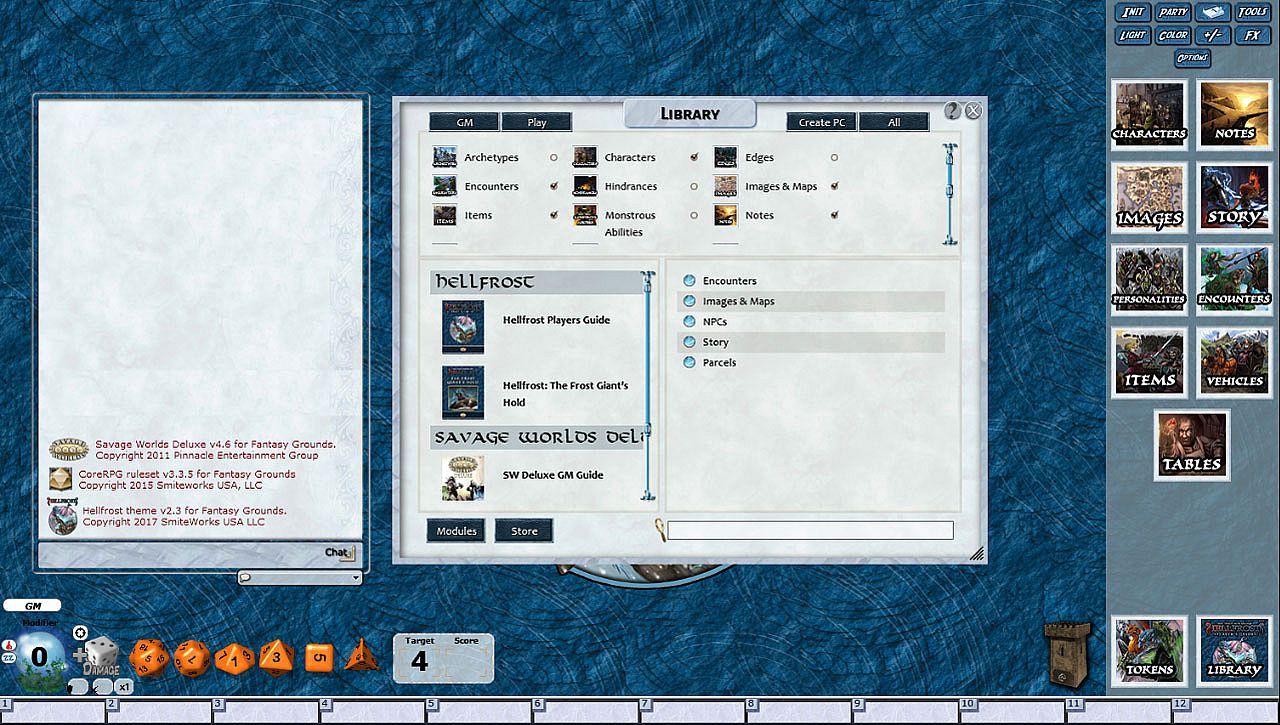This screenshot has width=1280, height=725.
Task: Click the Archetypes category icon in Library
Action: click(x=445, y=157)
